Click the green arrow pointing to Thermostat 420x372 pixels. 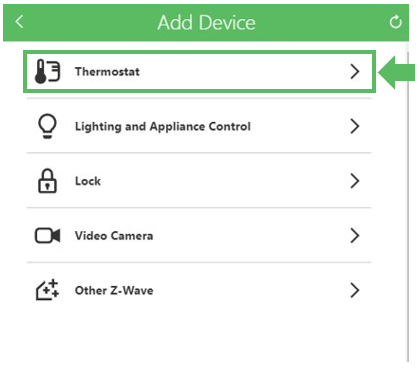(x=397, y=72)
